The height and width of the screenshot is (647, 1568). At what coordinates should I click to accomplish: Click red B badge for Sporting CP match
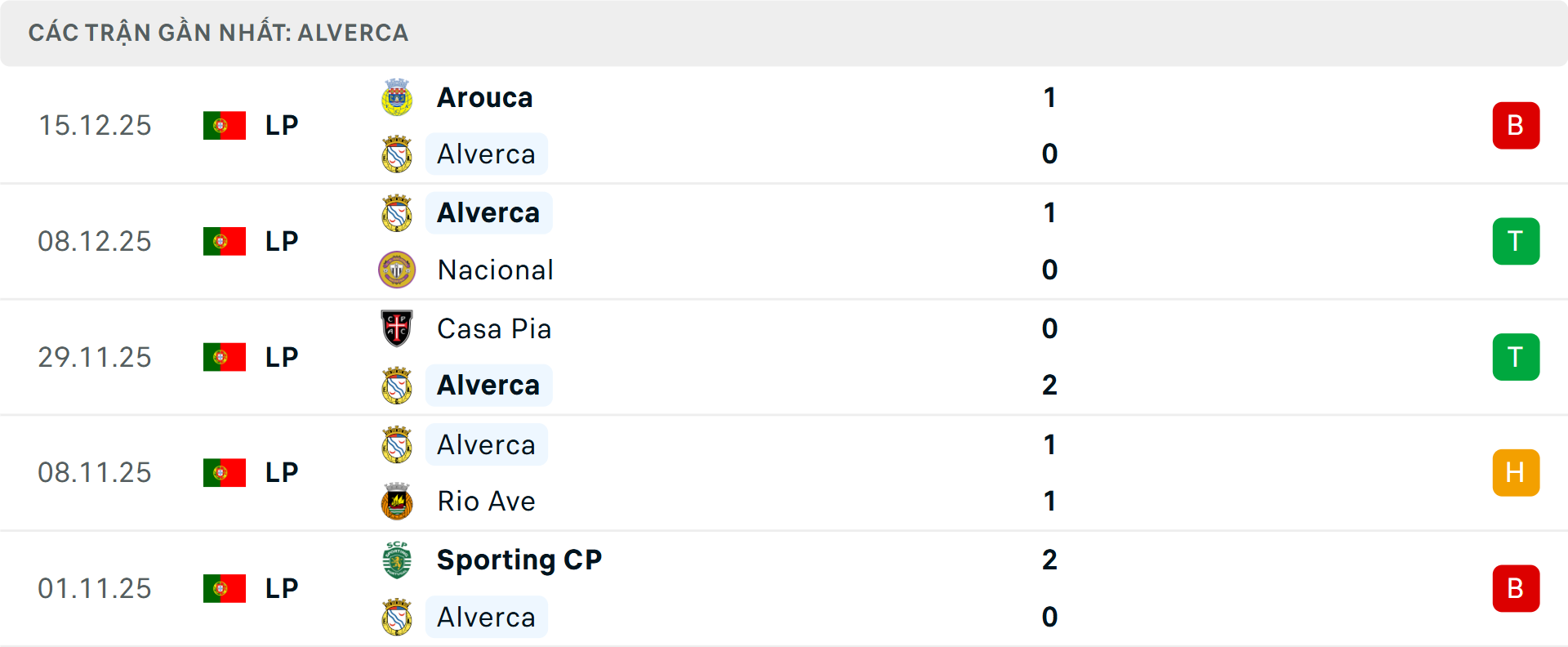coord(1516,588)
